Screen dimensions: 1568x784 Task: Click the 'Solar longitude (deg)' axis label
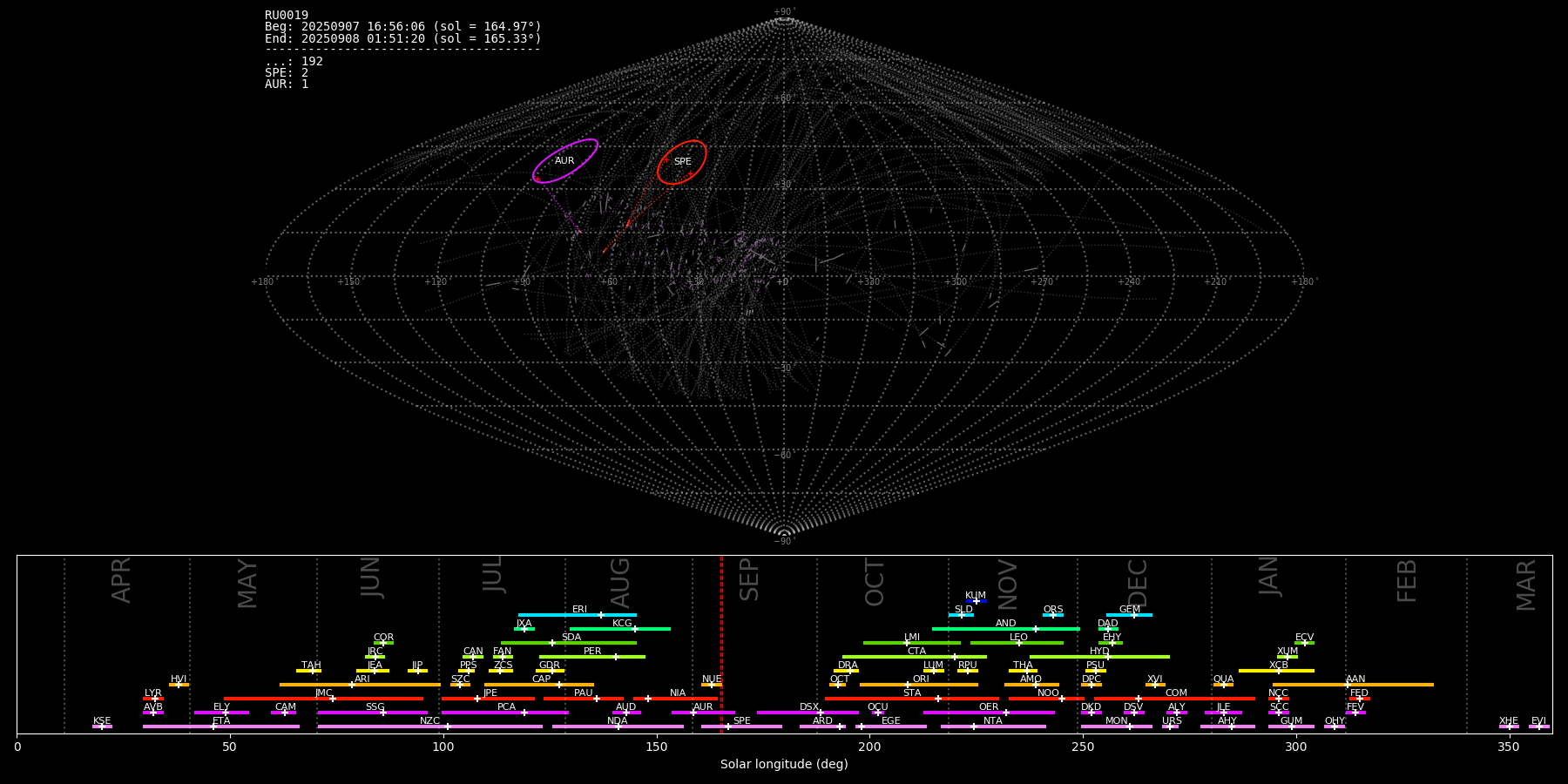coord(784,765)
